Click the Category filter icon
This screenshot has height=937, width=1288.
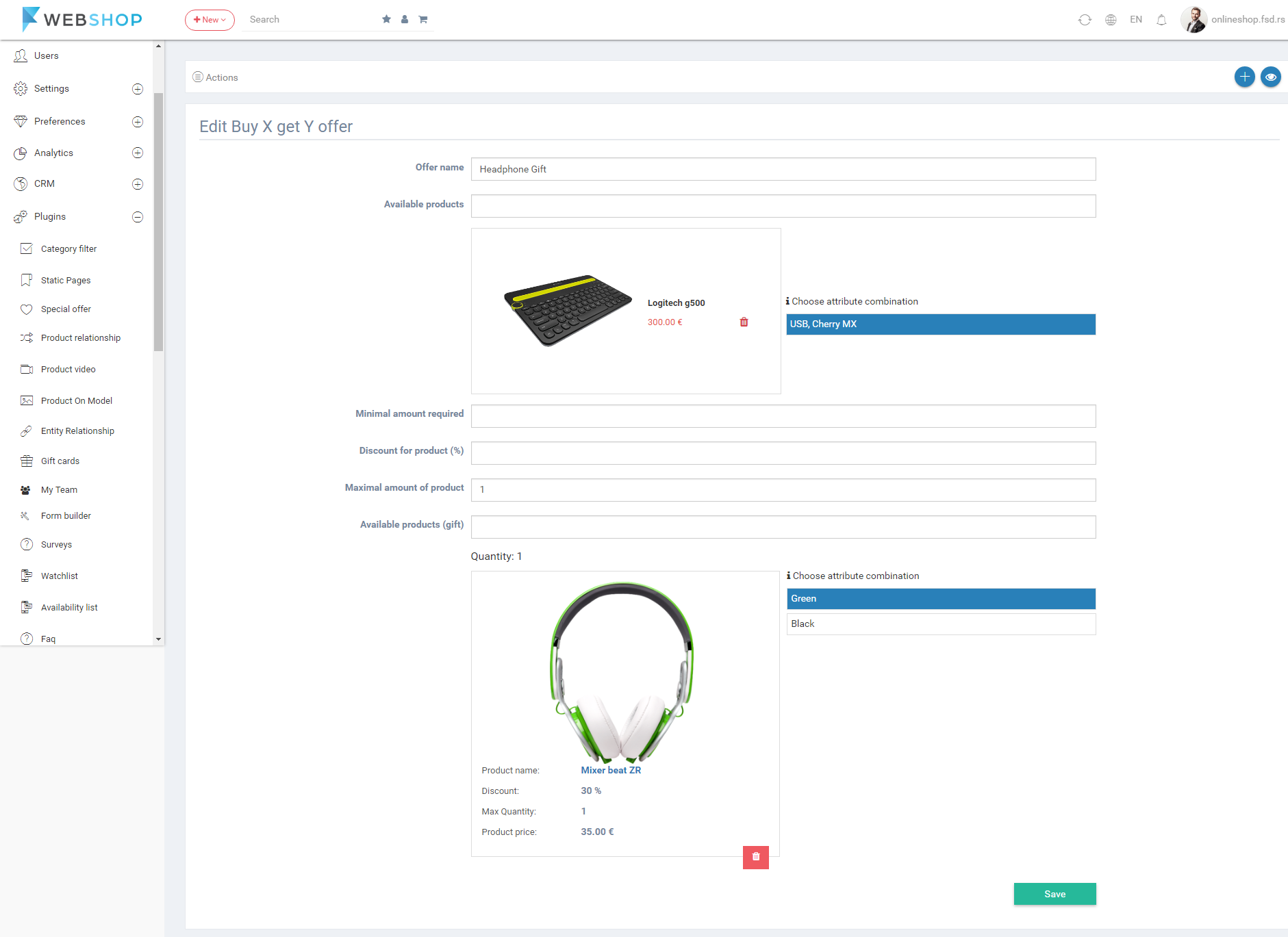27,248
